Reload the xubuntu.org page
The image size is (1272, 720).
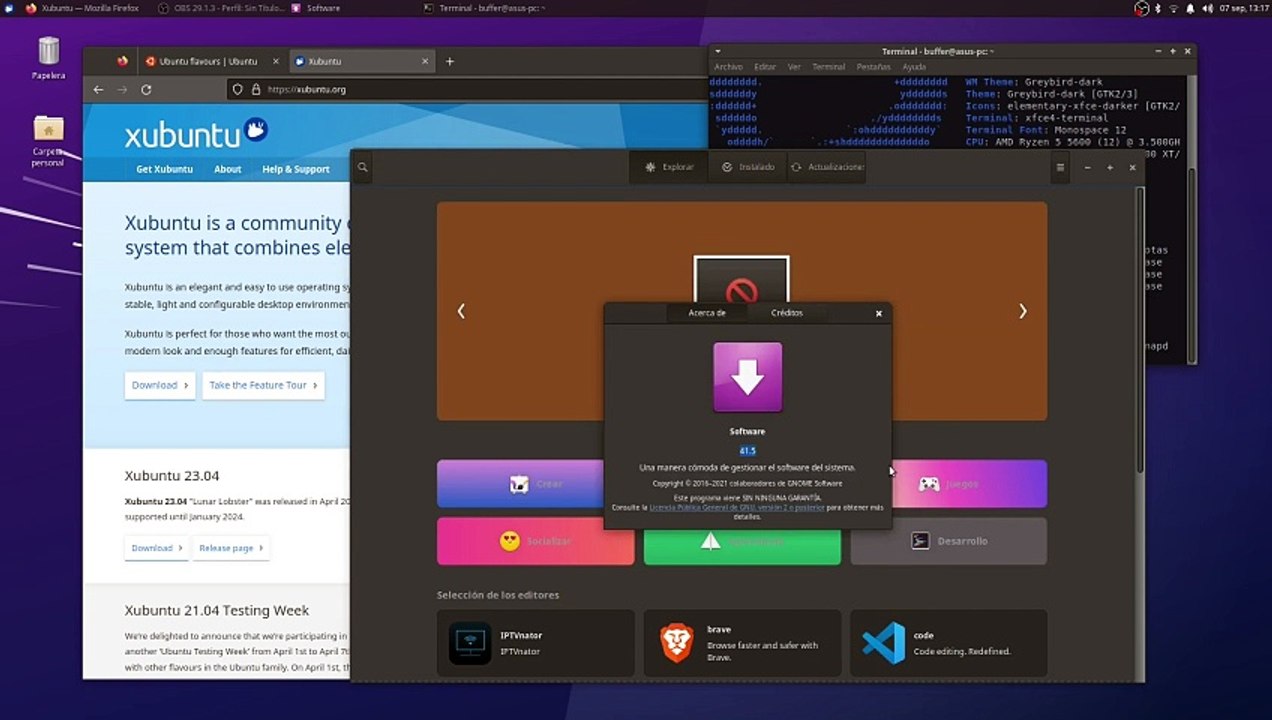pos(146,89)
